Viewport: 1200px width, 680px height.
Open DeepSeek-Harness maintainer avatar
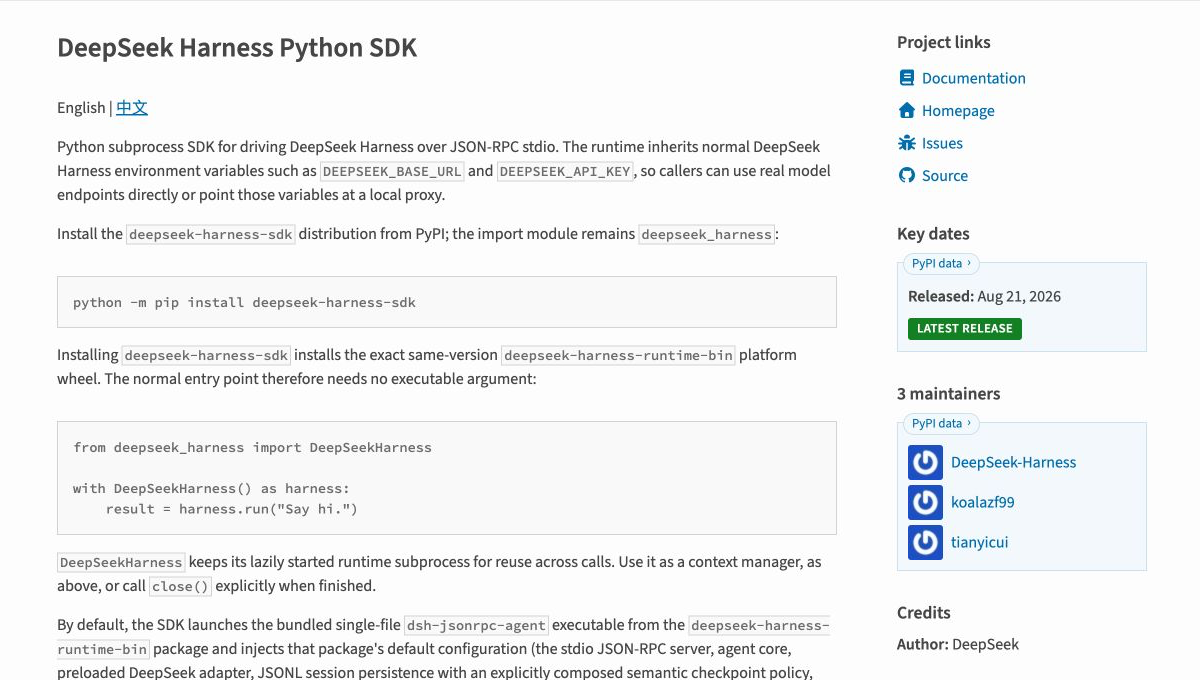click(x=926, y=462)
